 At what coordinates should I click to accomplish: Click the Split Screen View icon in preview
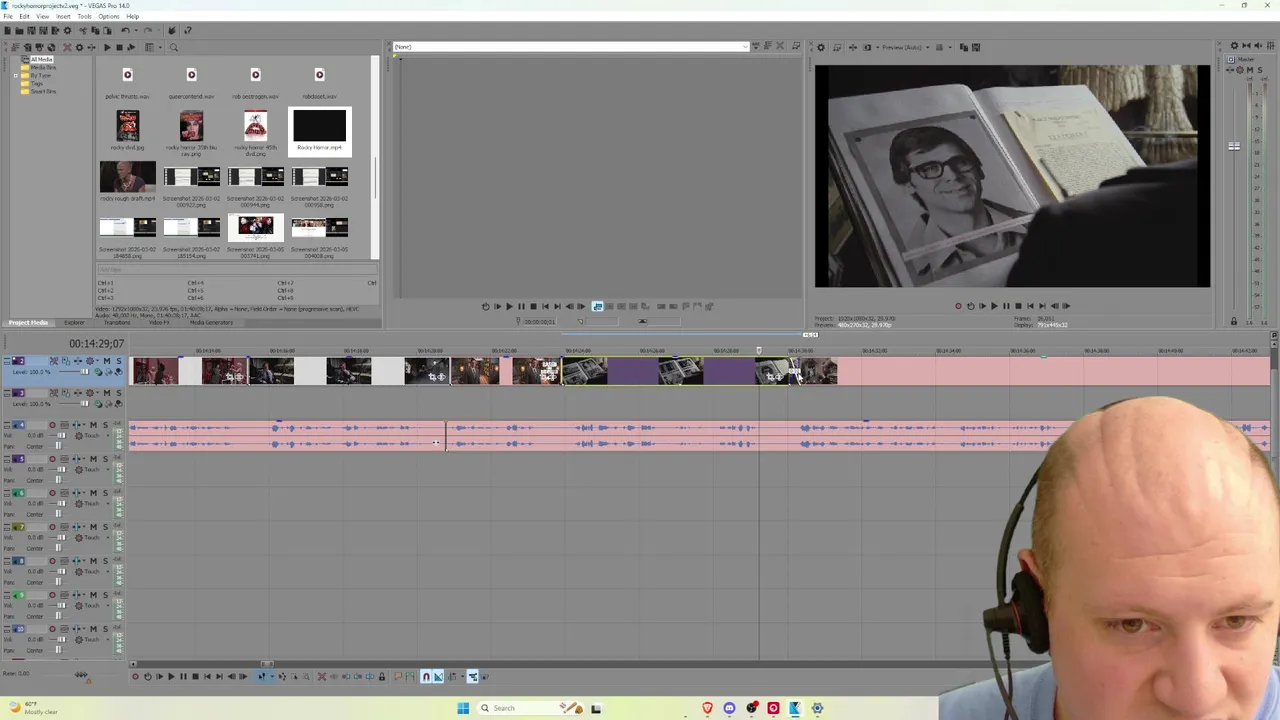pyautogui.click(x=867, y=47)
